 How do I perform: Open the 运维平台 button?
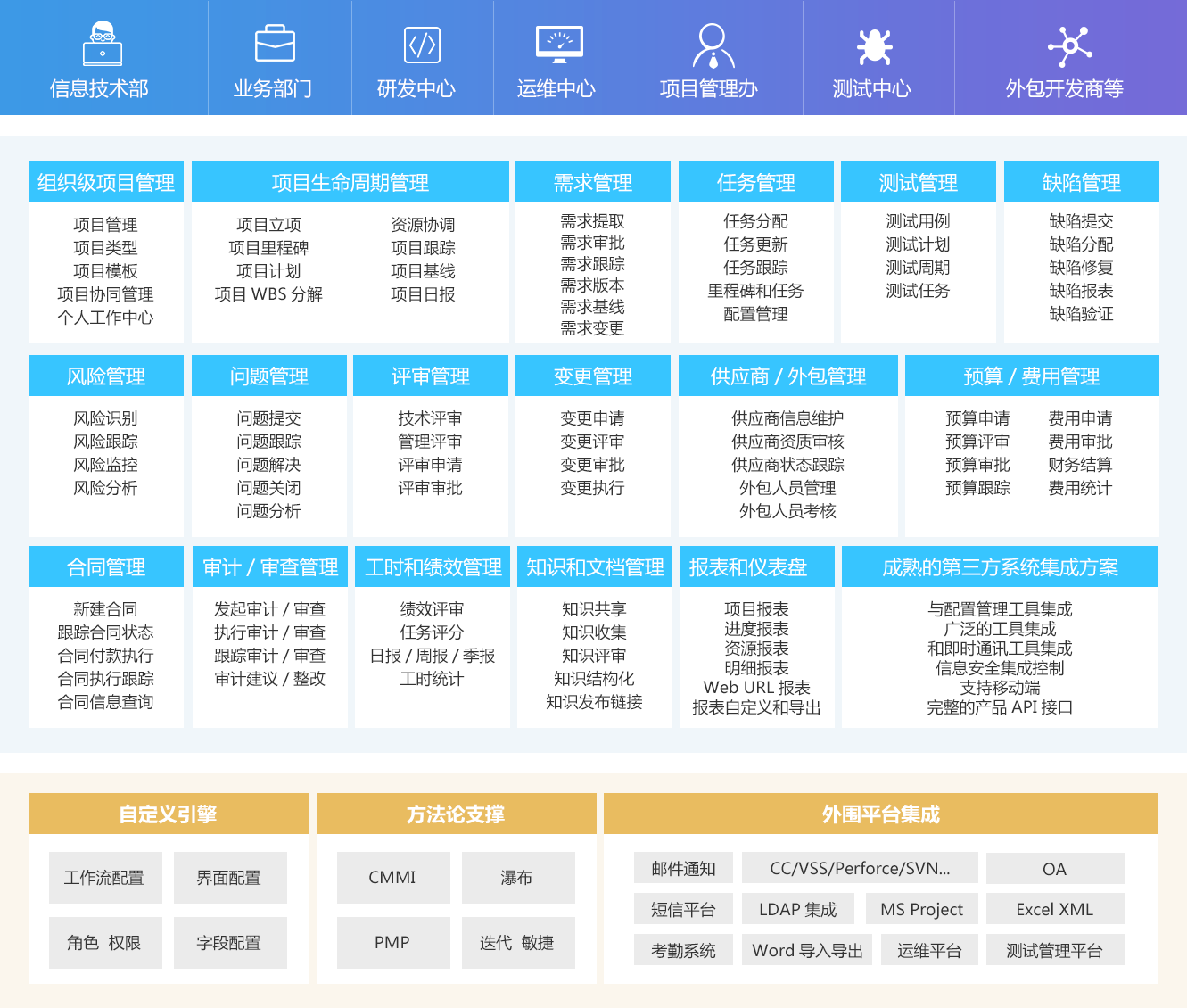(x=930, y=950)
